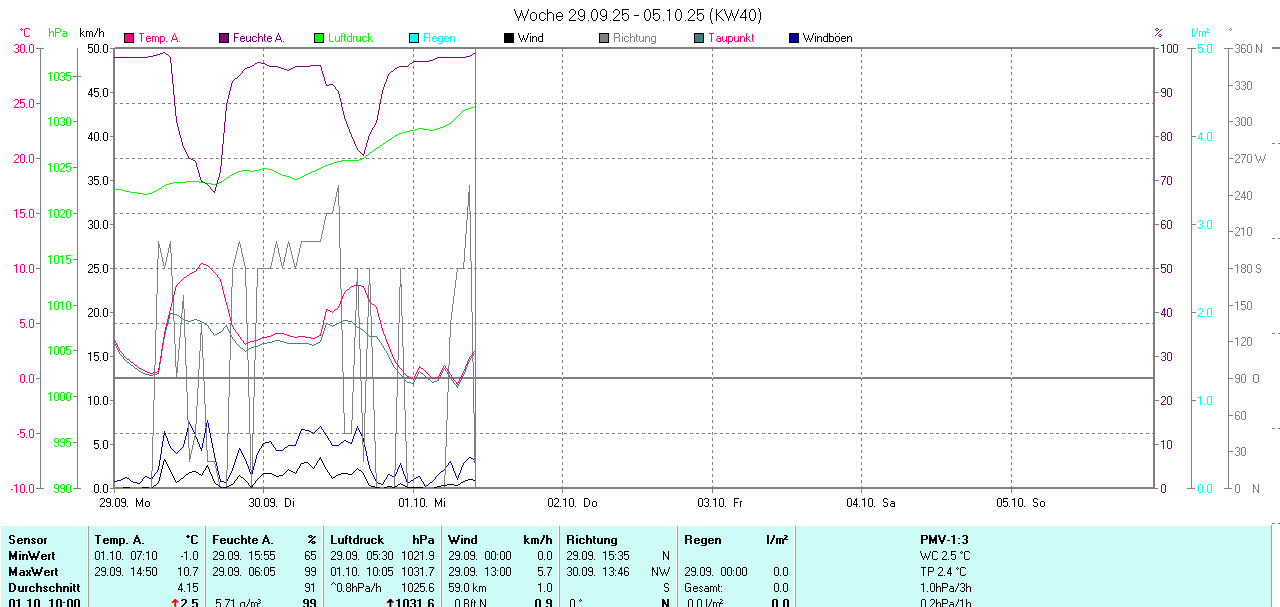
Task: Click the cyan Regen legend swatch
Action: 414,38
